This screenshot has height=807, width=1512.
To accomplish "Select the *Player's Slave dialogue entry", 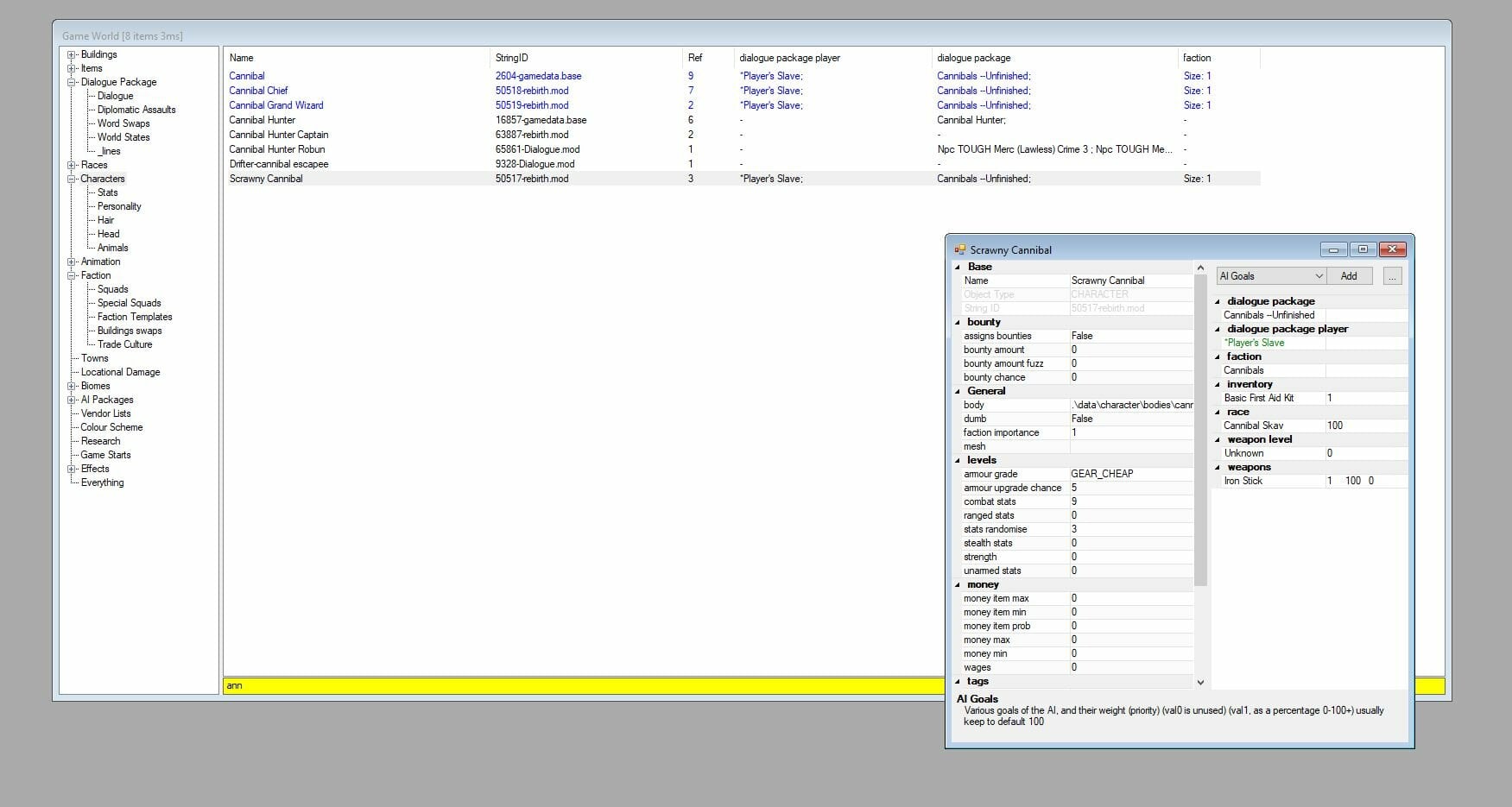I will (1254, 343).
